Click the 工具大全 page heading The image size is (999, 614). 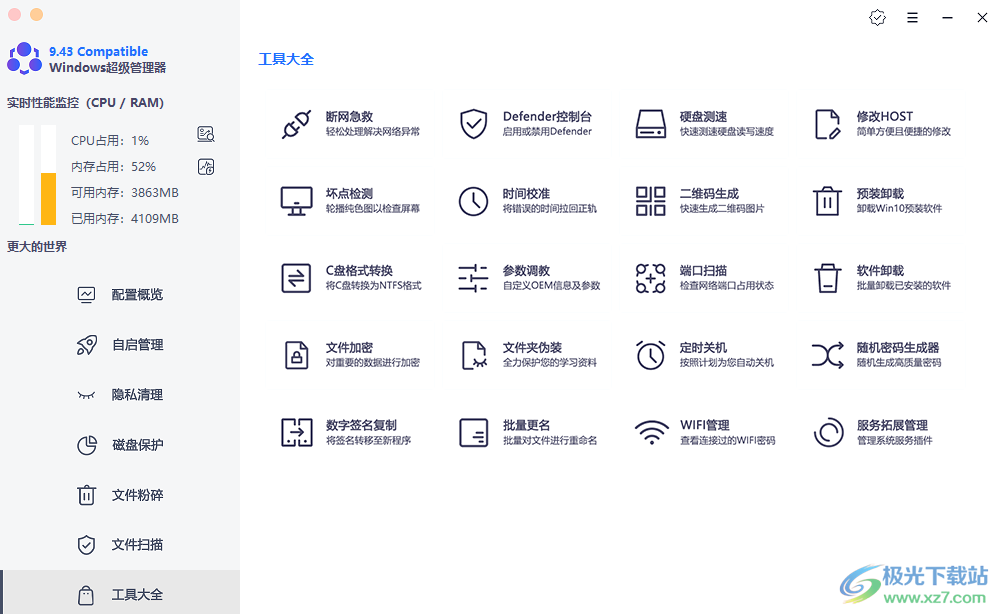tap(286, 59)
